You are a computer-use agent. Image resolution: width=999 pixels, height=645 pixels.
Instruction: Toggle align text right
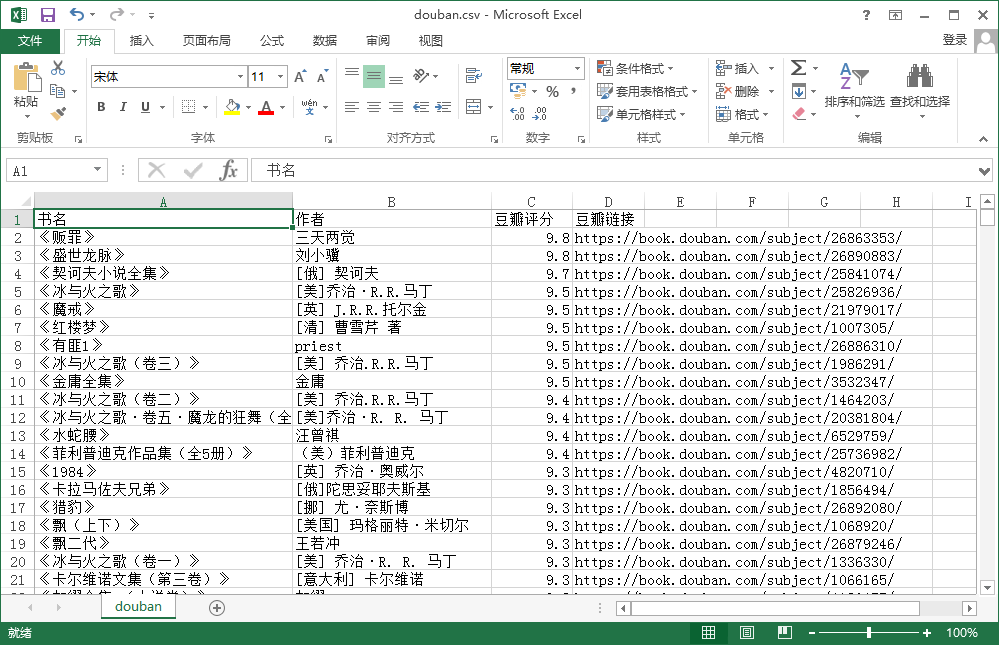click(396, 107)
